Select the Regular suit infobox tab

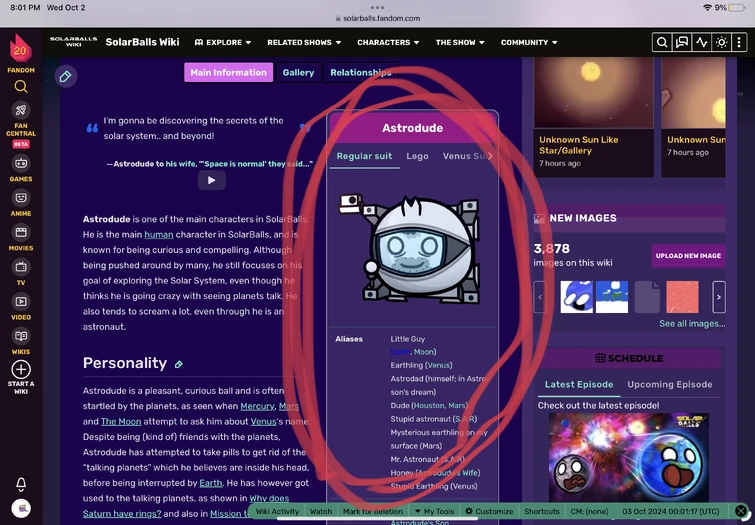pos(364,156)
